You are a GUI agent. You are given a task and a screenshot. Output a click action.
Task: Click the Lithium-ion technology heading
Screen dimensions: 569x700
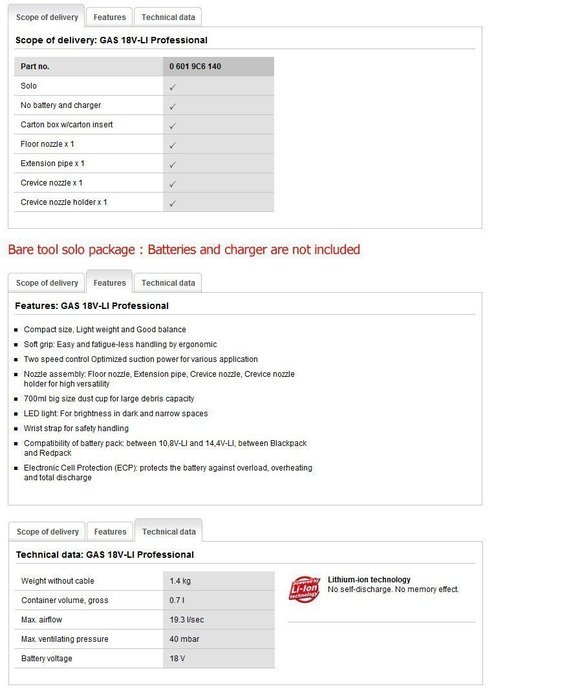point(369,579)
